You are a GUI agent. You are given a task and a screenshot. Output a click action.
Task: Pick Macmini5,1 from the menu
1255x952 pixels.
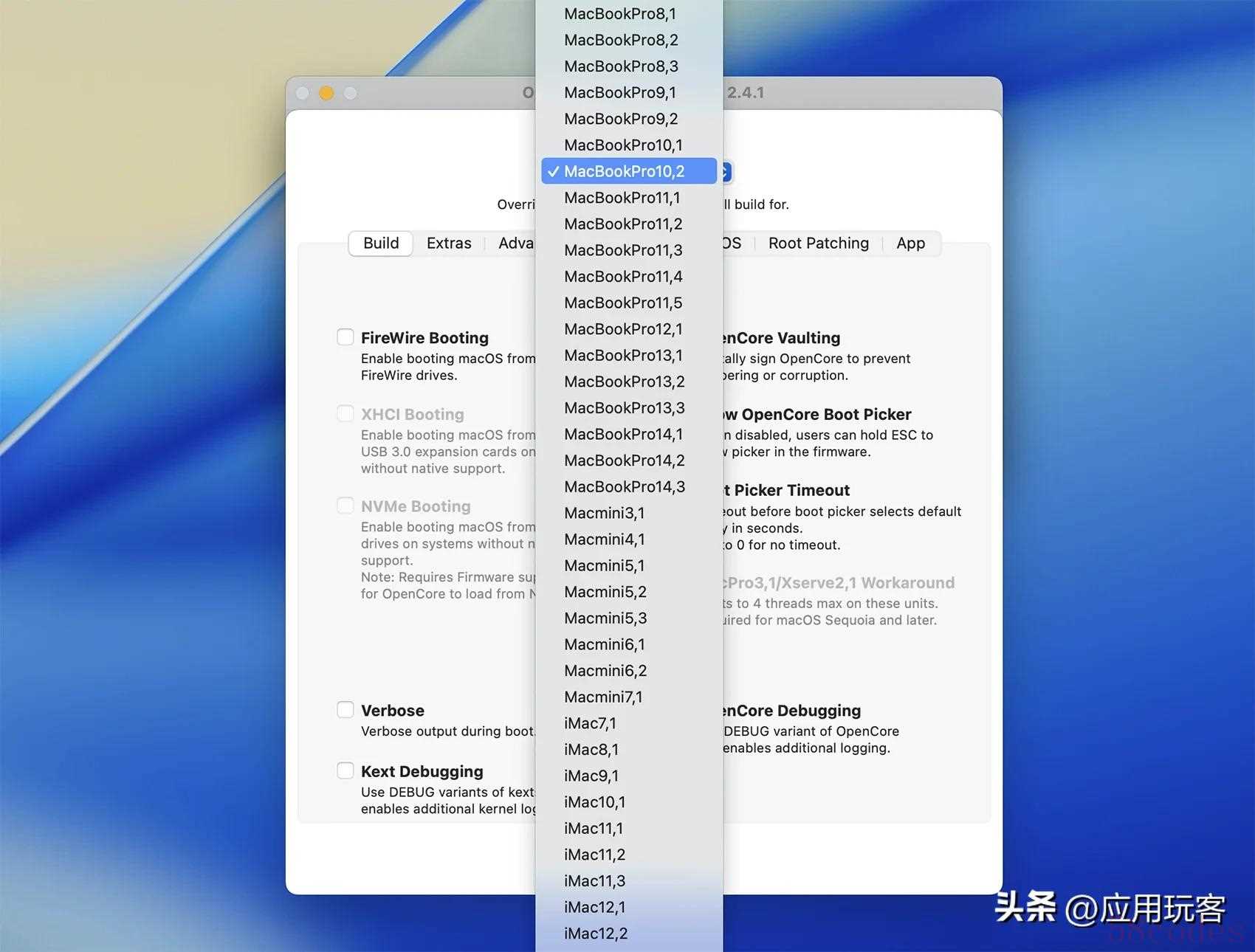629,566
